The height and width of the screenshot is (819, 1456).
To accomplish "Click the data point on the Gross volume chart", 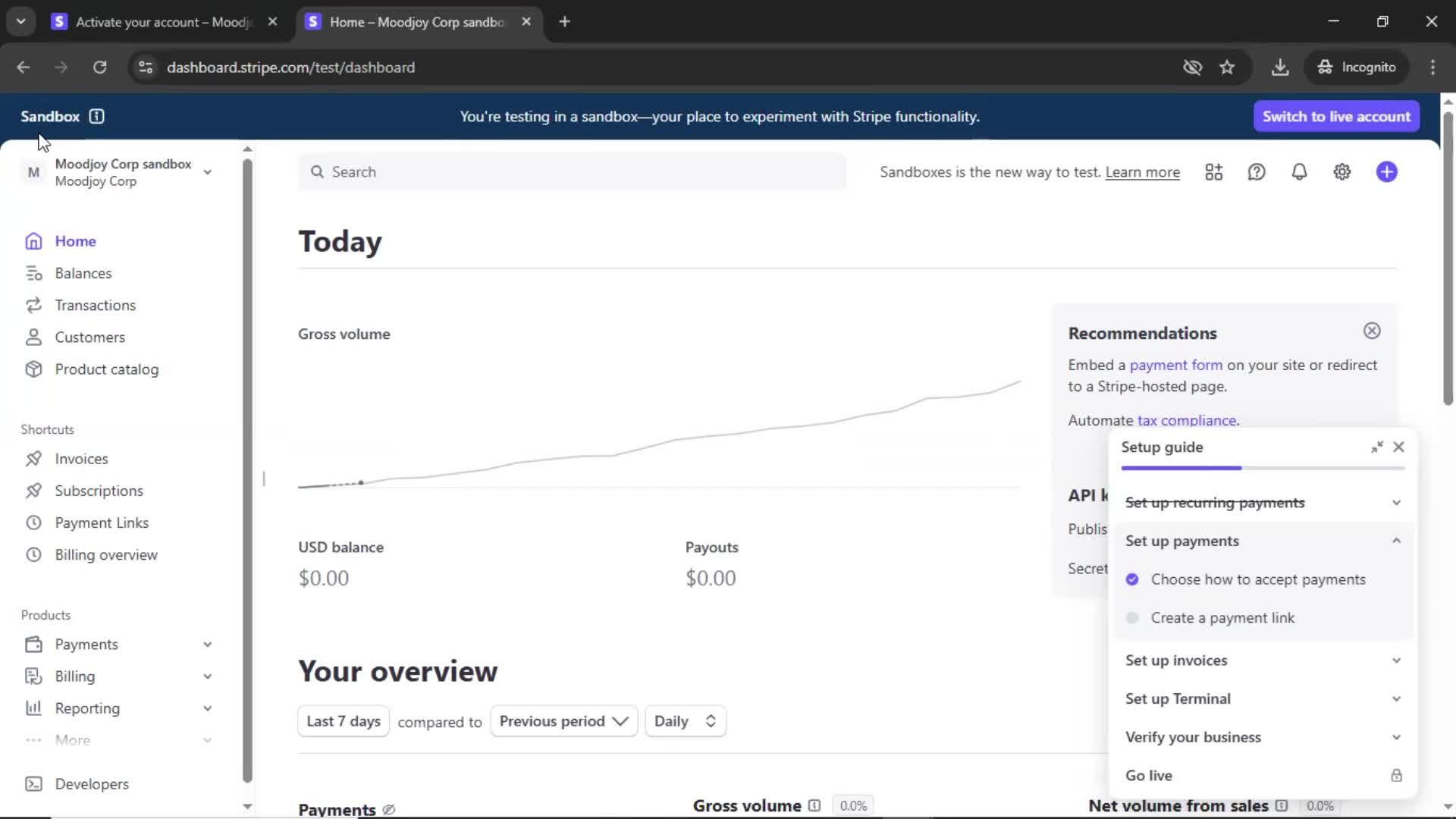I will coord(361,483).
